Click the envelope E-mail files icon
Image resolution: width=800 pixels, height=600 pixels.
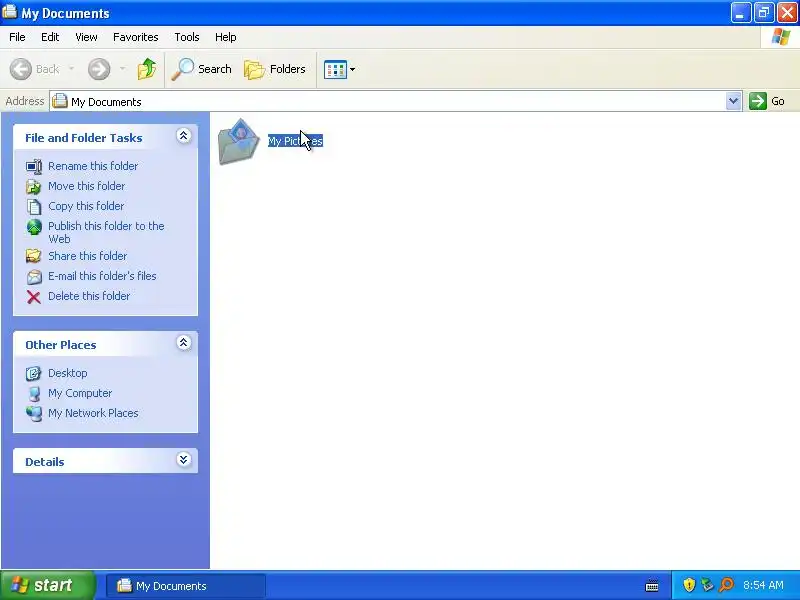[34, 277]
